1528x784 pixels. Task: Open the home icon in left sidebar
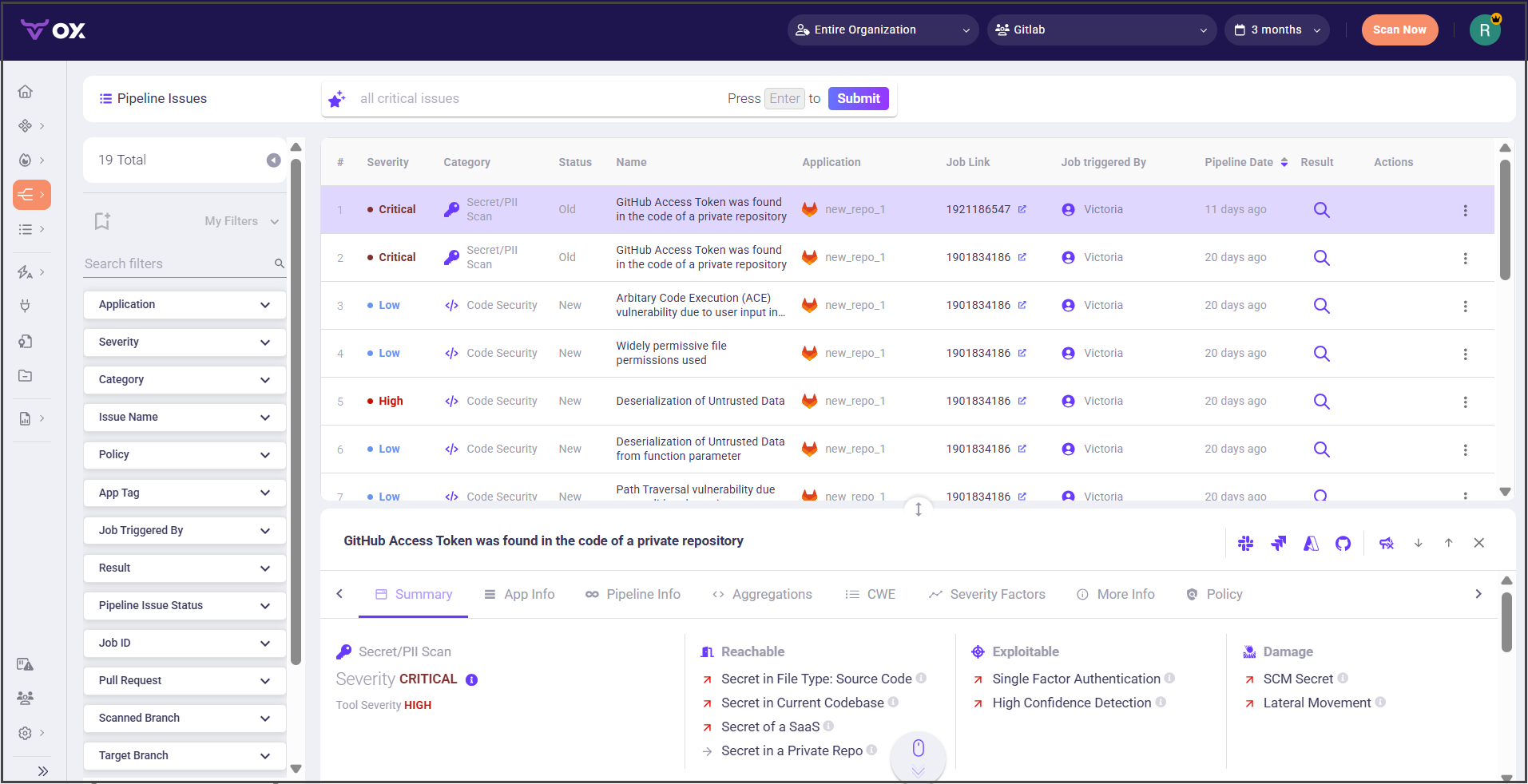[x=26, y=92]
